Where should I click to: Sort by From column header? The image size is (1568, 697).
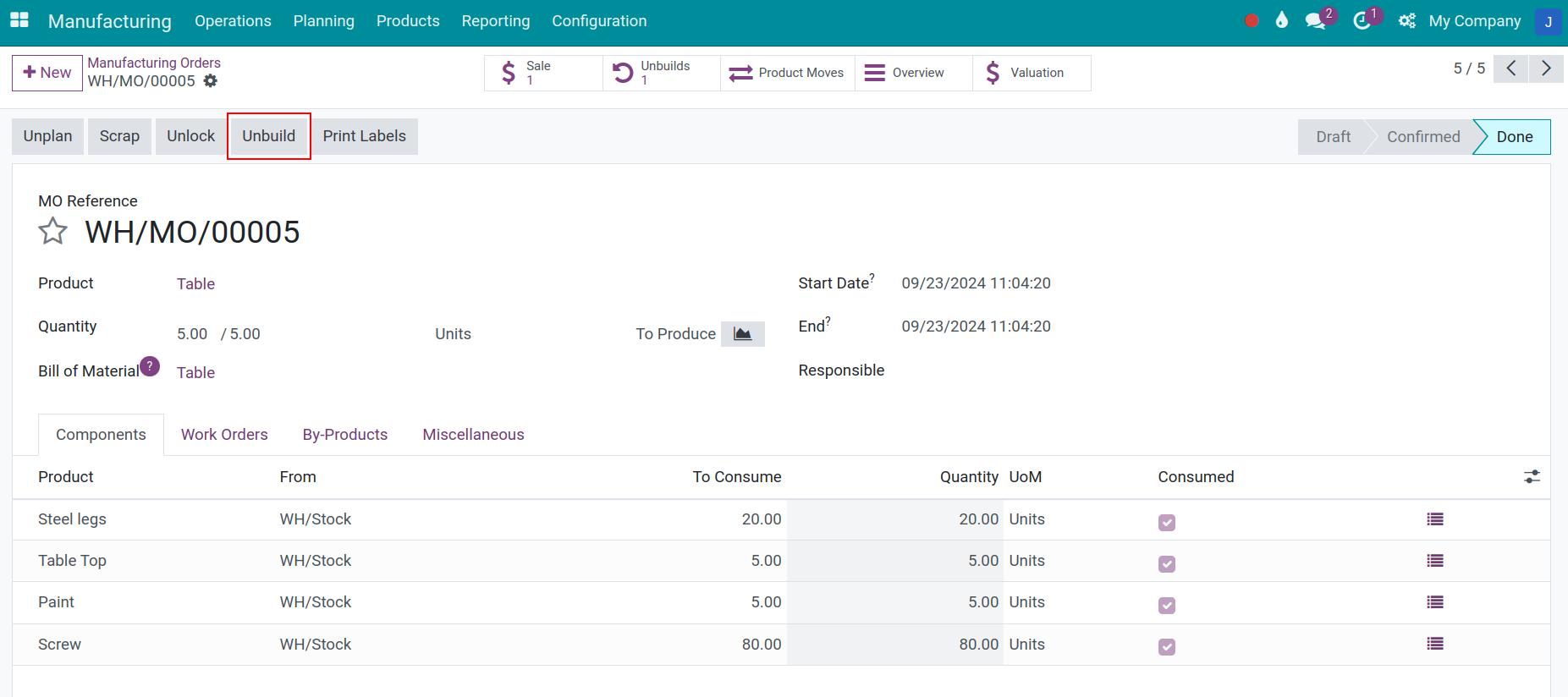tap(298, 477)
